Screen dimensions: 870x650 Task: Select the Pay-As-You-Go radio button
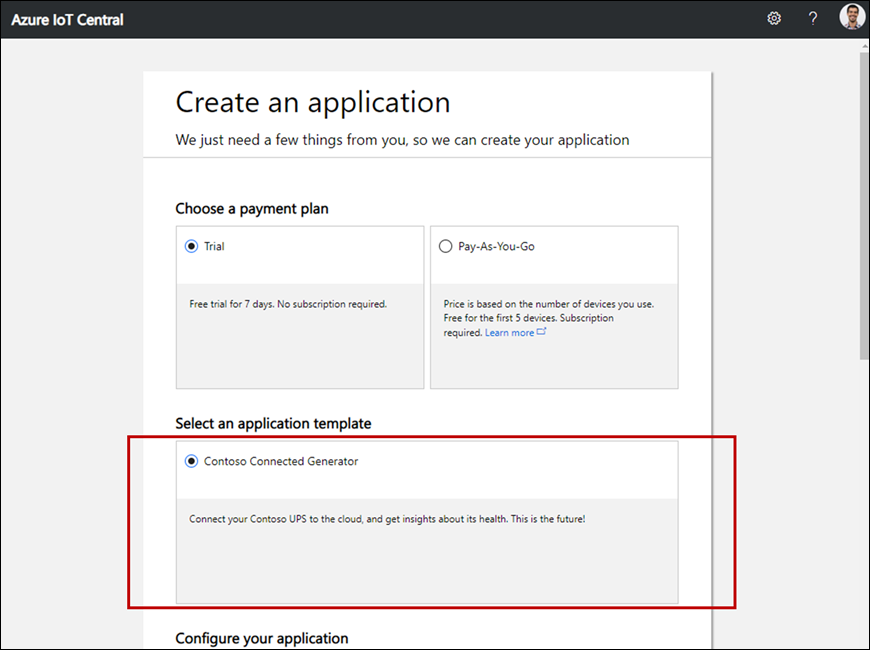point(444,245)
